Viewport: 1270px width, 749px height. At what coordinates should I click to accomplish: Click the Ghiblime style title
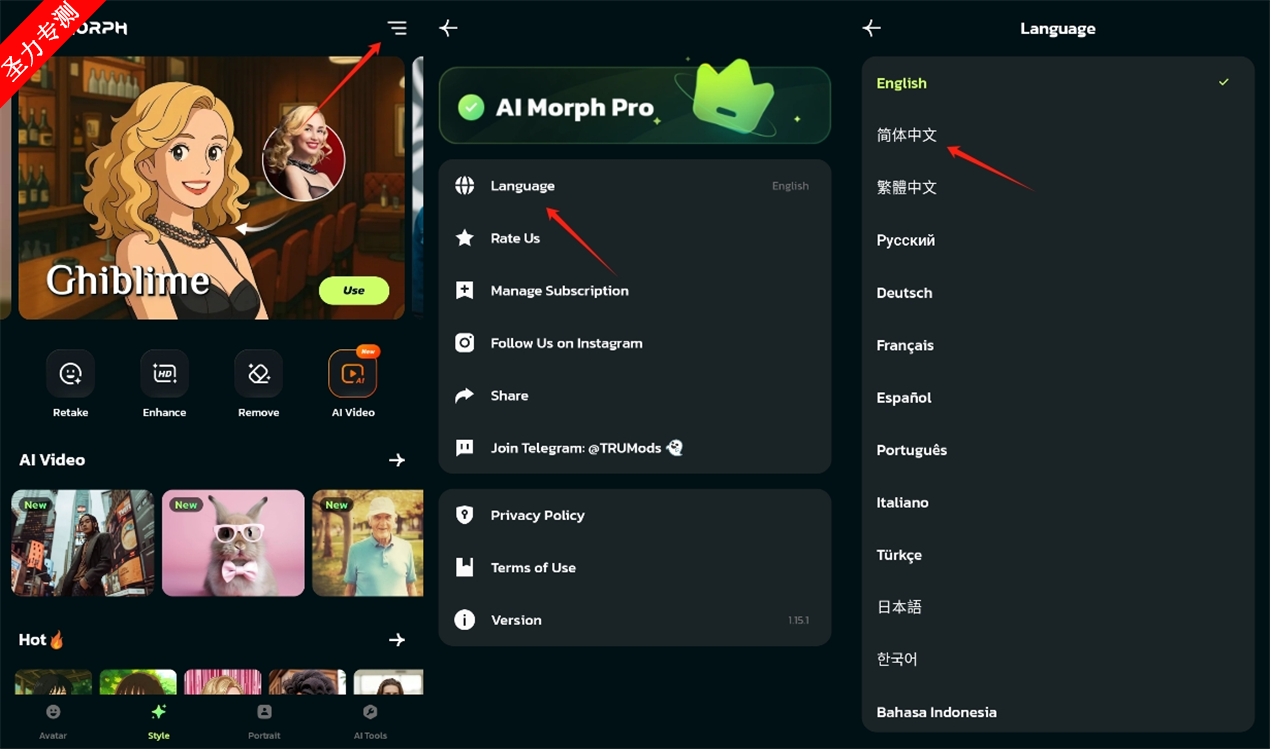(128, 281)
